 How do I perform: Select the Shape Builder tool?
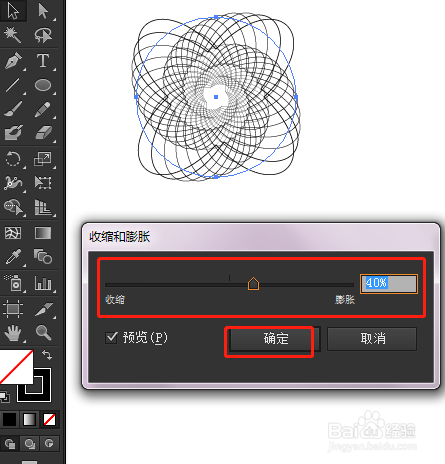coord(13,207)
